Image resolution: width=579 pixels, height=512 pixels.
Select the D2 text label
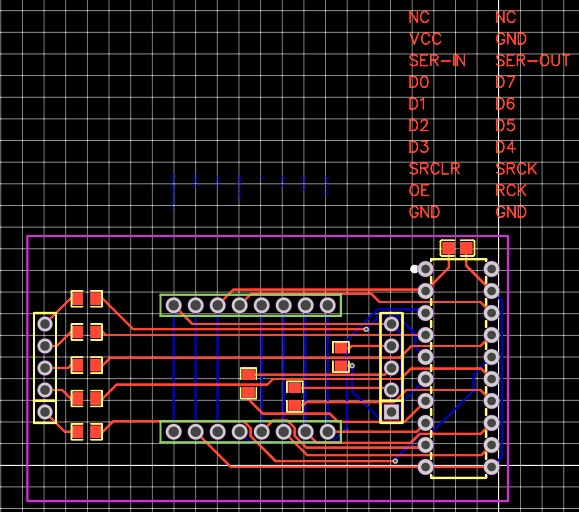point(419,126)
